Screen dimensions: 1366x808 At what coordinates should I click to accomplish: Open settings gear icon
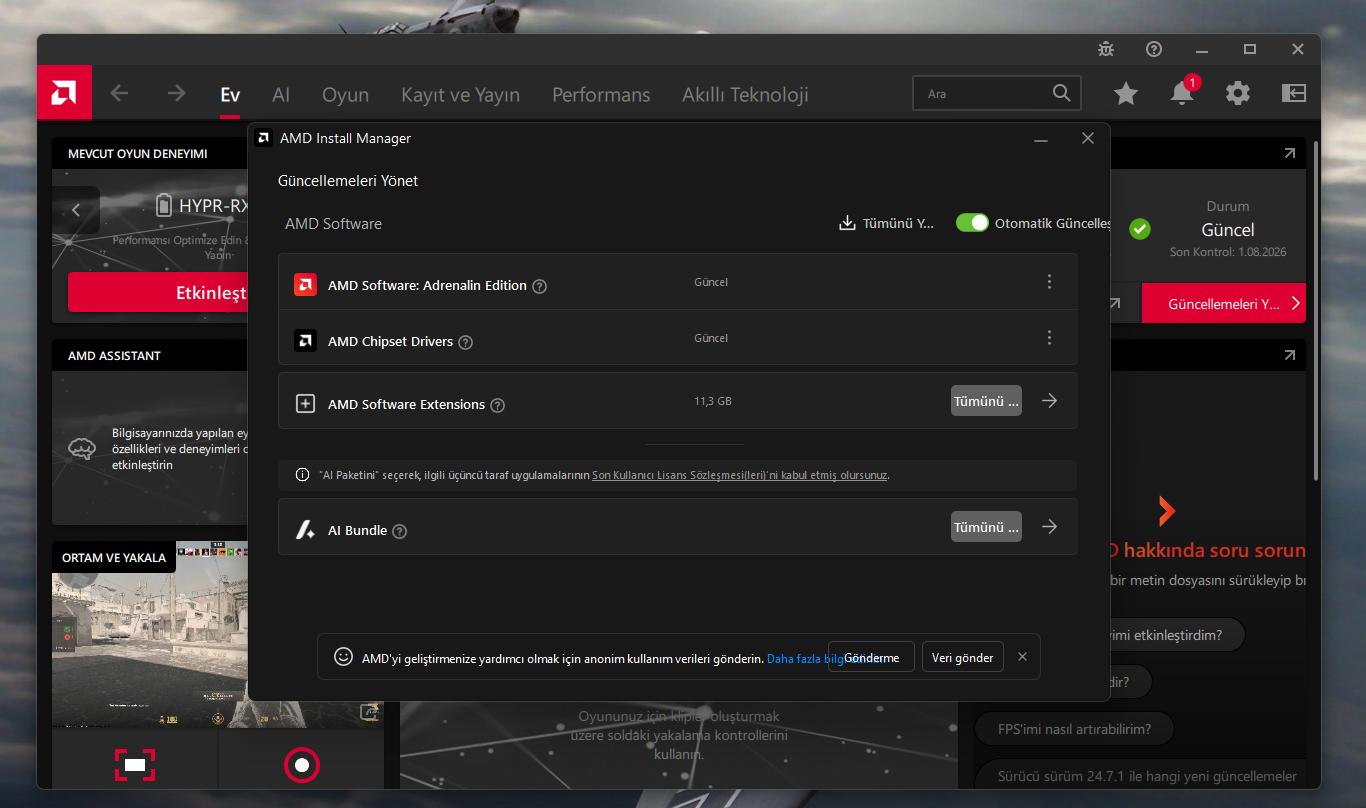tap(1238, 93)
